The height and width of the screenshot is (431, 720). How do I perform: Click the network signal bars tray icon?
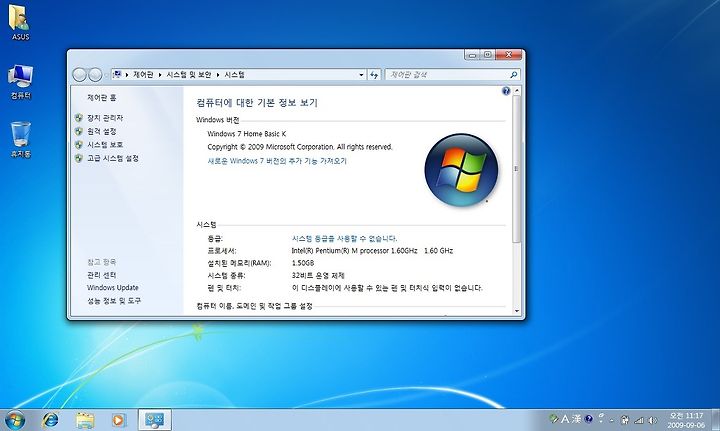[639, 420]
